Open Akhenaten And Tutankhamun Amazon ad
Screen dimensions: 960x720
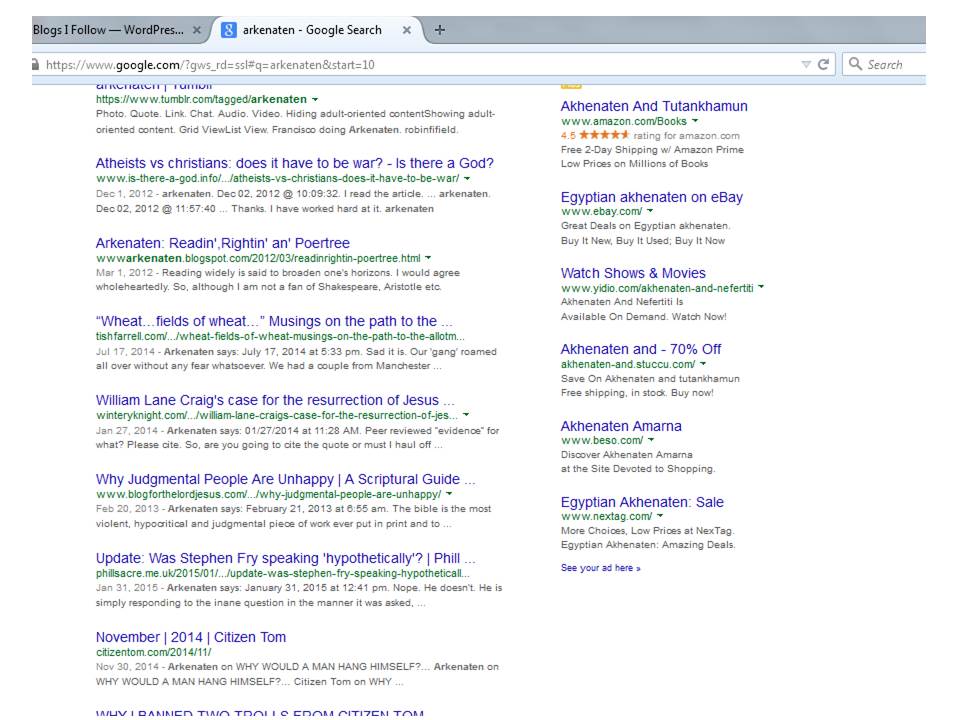pyautogui.click(x=654, y=106)
